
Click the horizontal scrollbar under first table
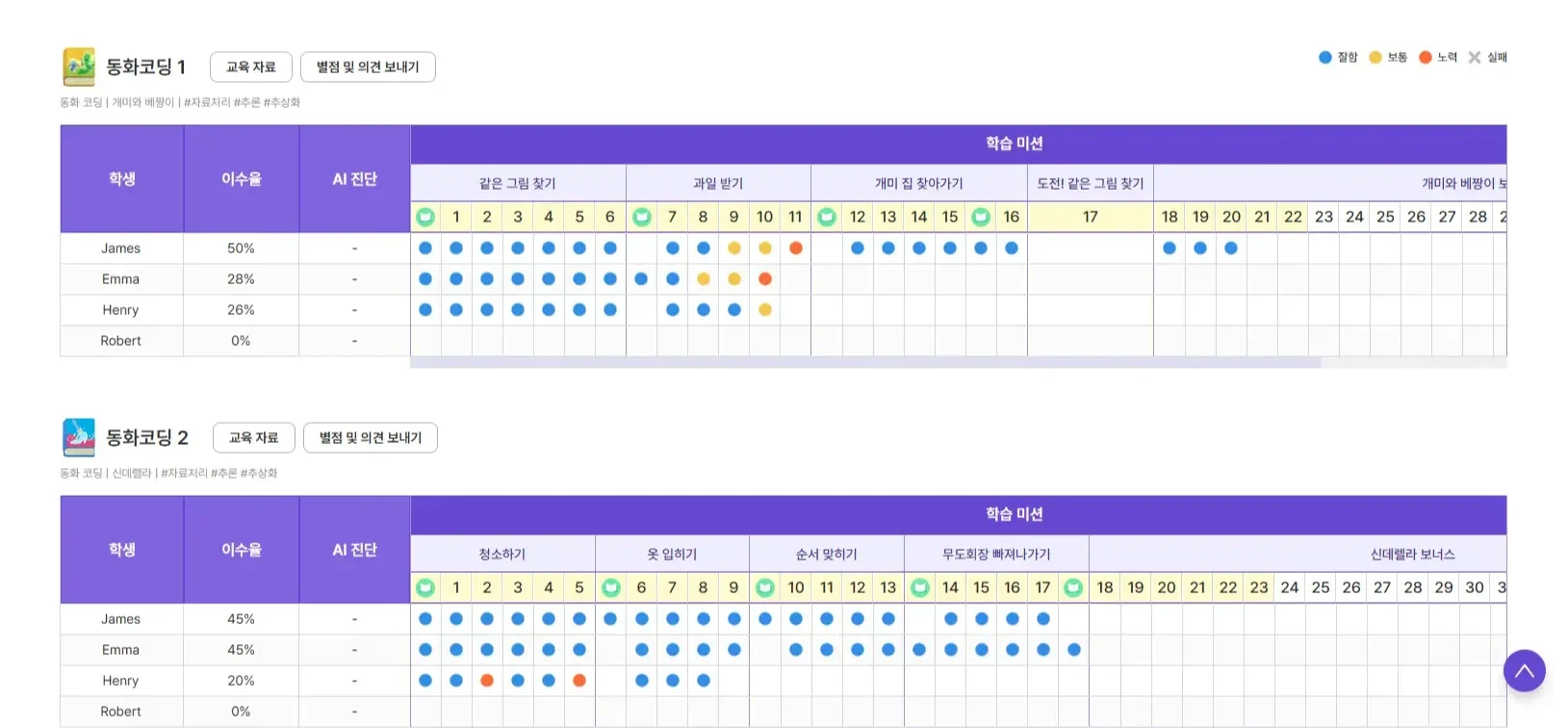click(x=864, y=363)
